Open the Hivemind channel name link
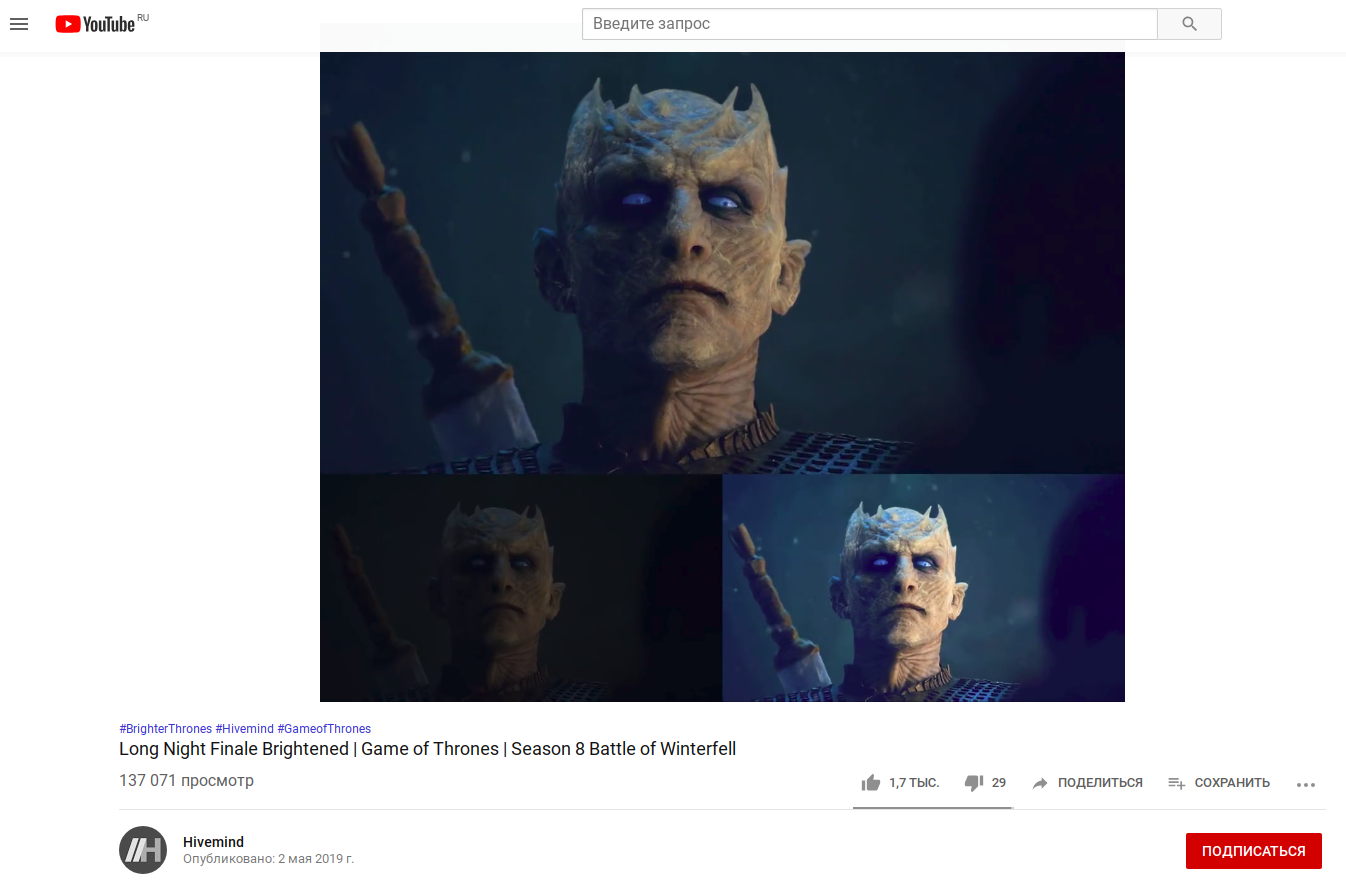1346x888 pixels. 214,842
